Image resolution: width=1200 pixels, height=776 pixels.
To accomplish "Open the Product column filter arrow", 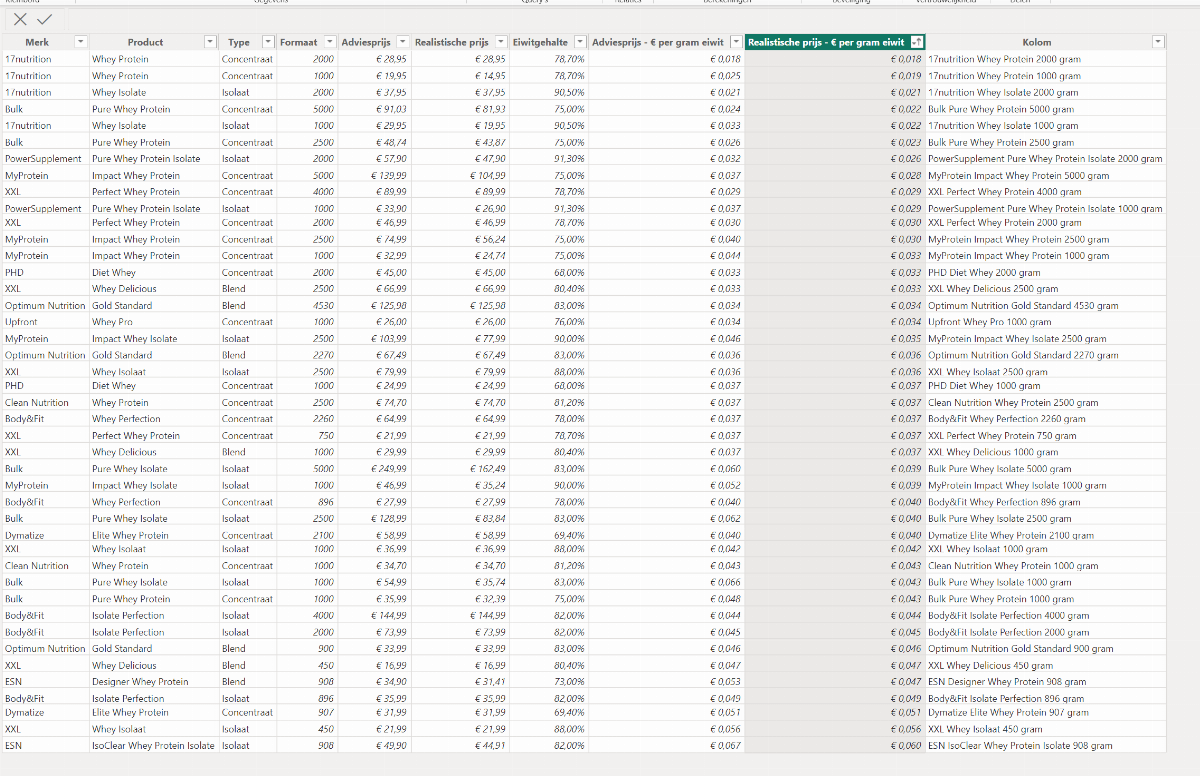I will point(210,42).
